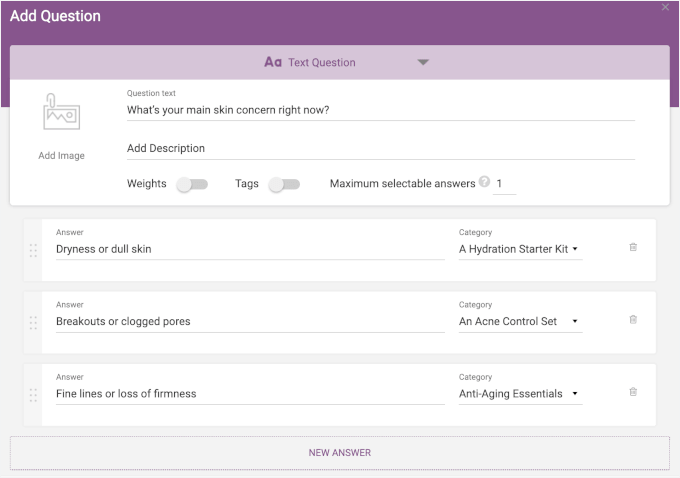Image resolution: width=680 pixels, height=478 pixels.
Task: Click drag handle for 'Fine lines' answer
Action: point(33,395)
